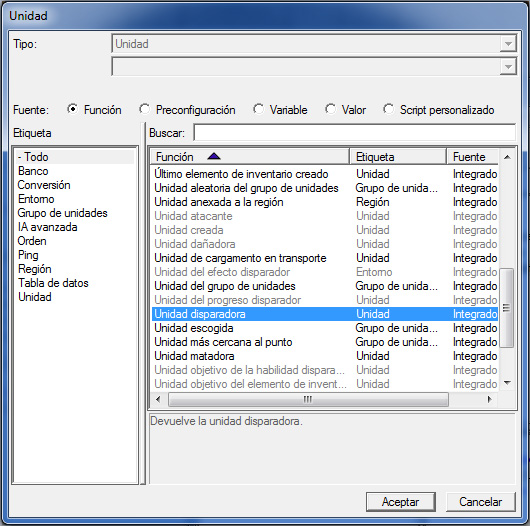Select Grupo de unidades in Etiqueta list

pos(63,213)
